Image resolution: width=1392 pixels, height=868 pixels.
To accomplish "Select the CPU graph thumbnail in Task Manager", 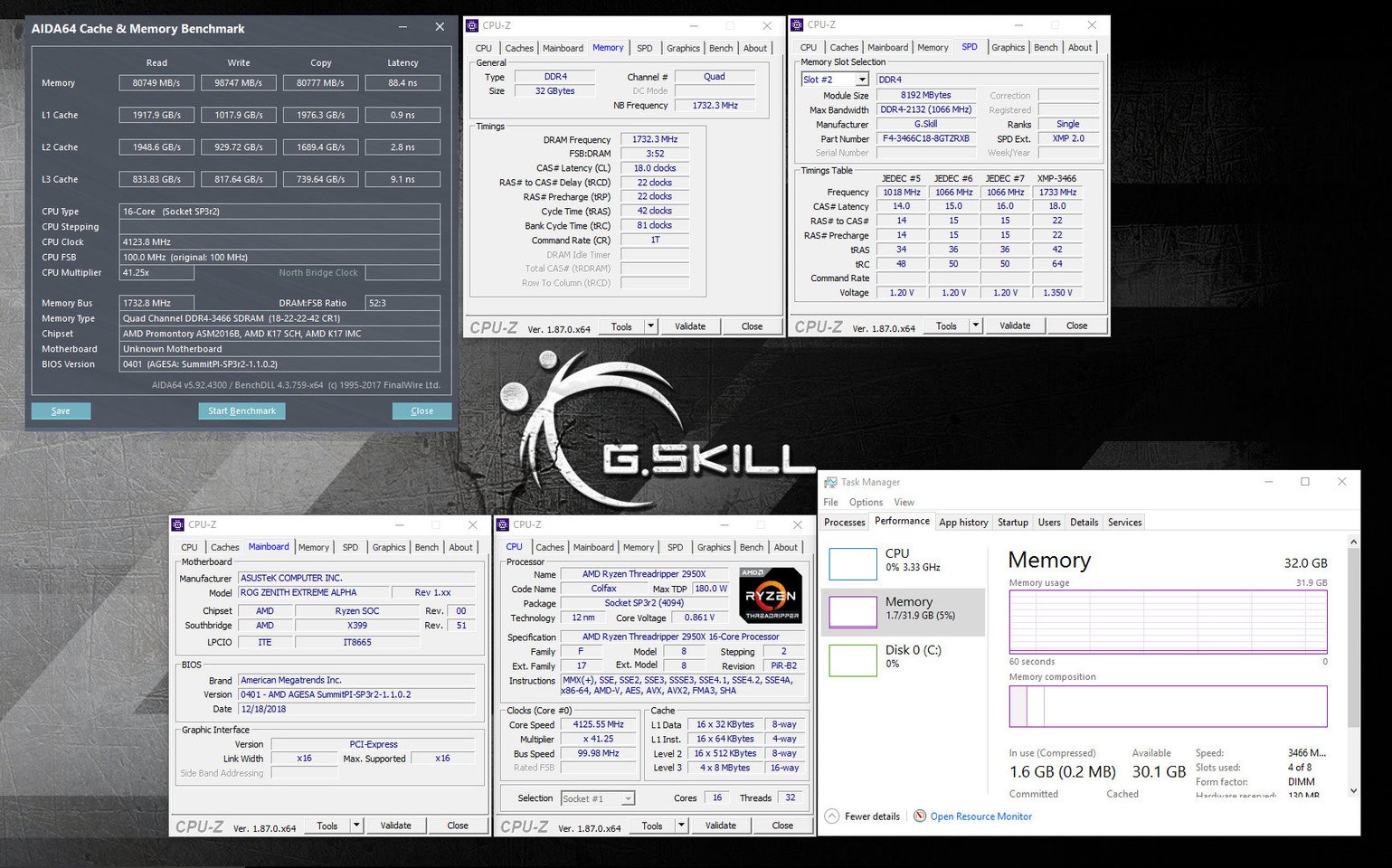I will coord(852,563).
